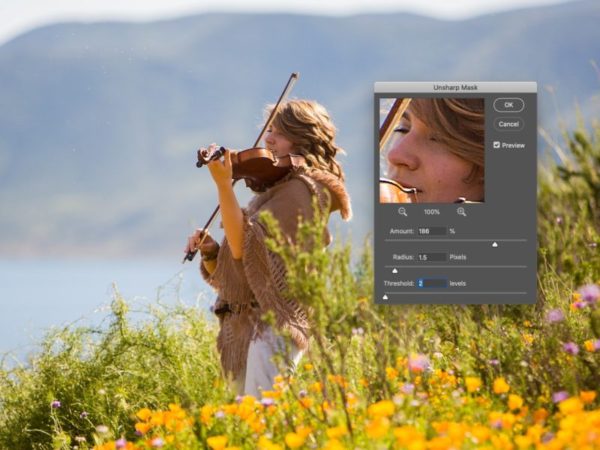Zoom in using the plus magnifier icon
Screen dimensions: 600x450
(x=462, y=212)
